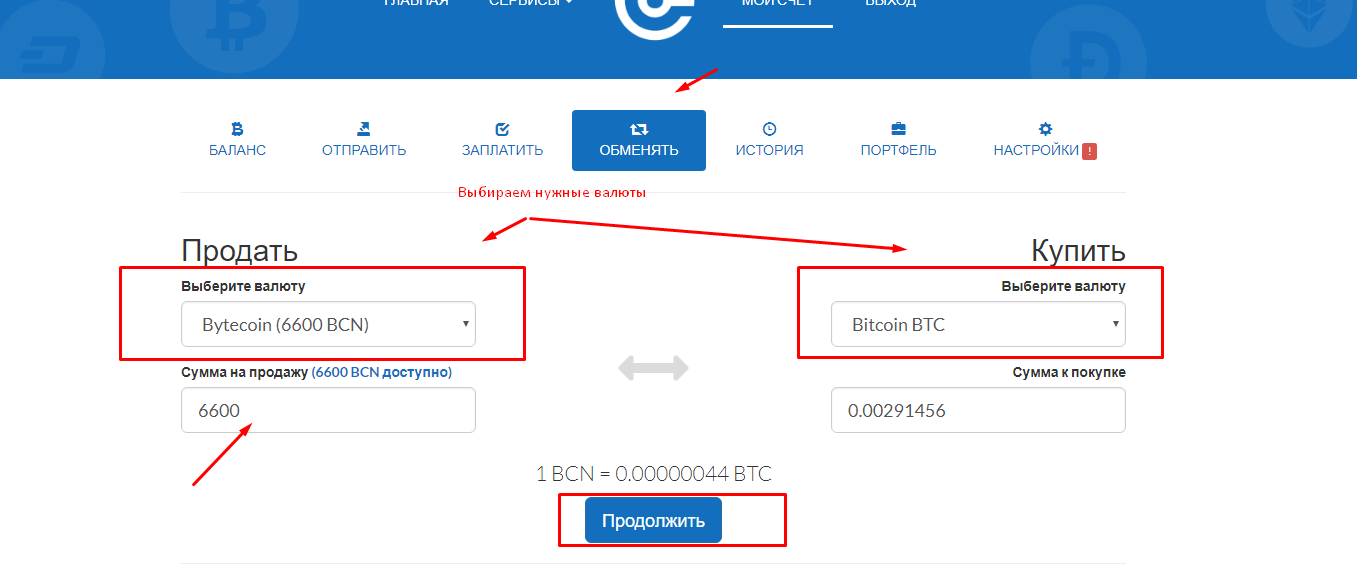
Task: Click the Отправить send icon
Action: pos(364,129)
